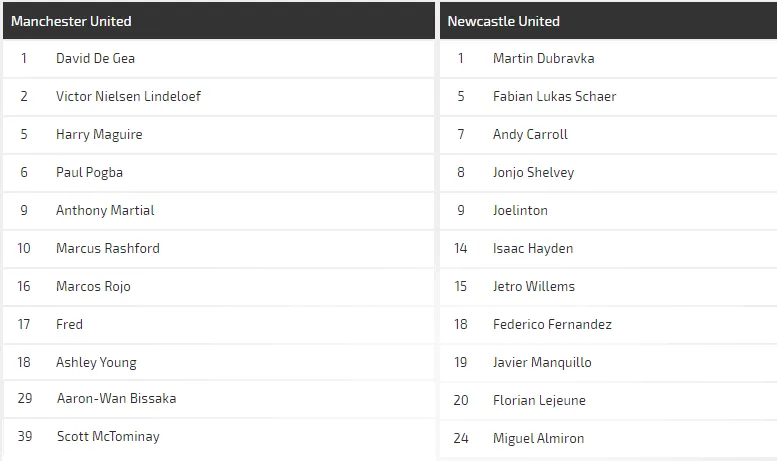Choose Andy Carroll from Newcastle's lineup
The width and height of the screenshot is (777, 461).
pos(530,134)
